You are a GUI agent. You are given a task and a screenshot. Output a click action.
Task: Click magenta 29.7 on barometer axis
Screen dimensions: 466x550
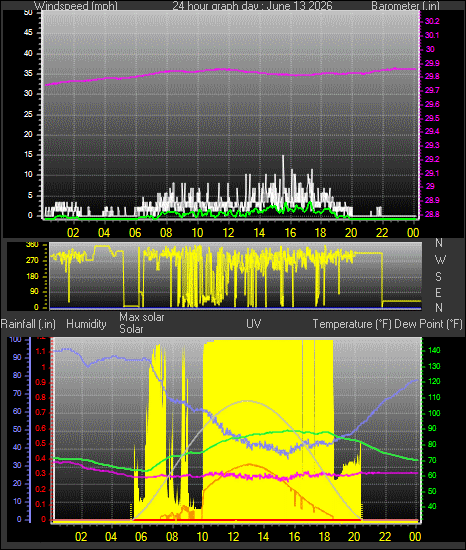coord(432,90)
